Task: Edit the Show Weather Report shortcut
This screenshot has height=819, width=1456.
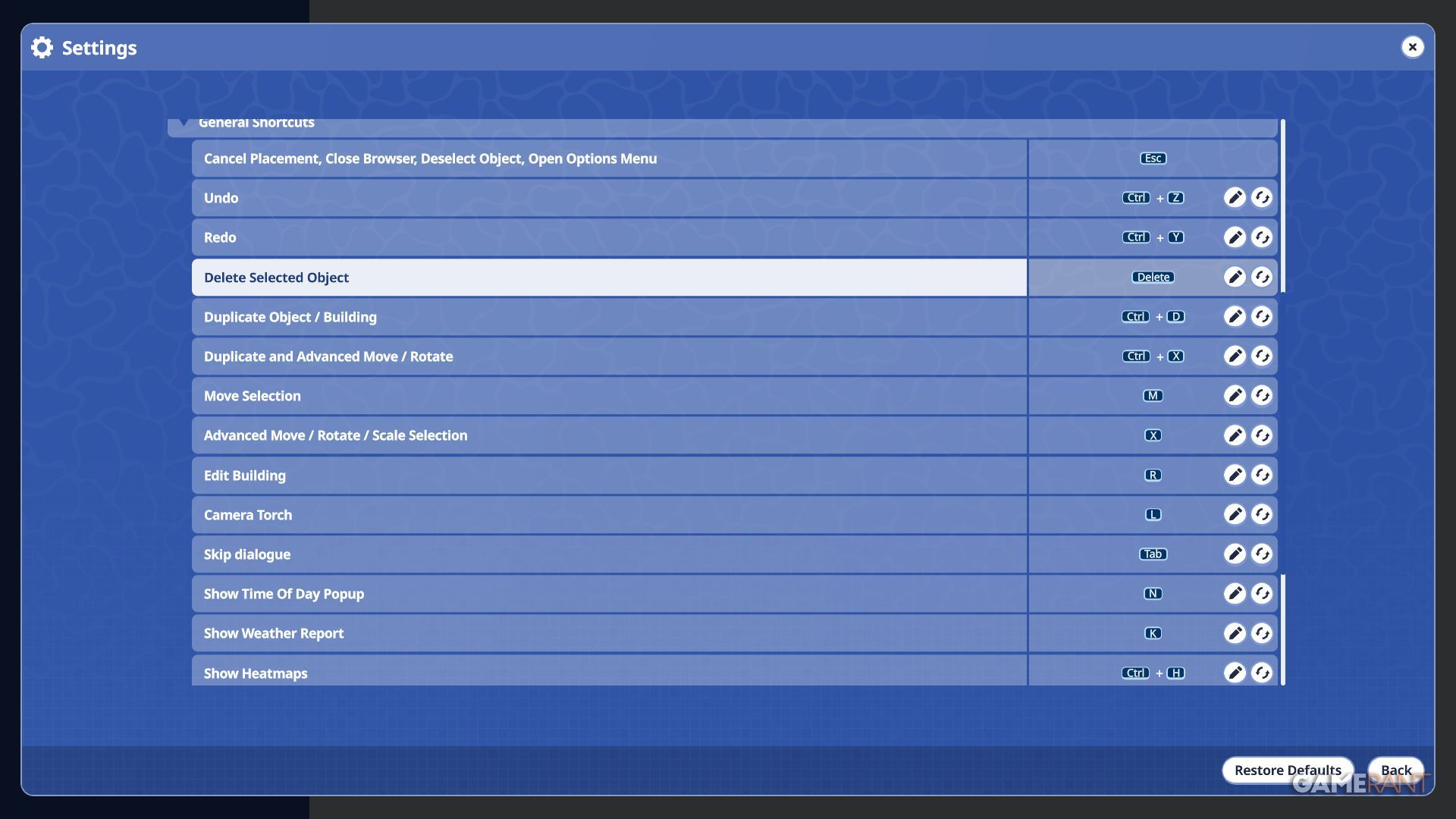Action: pyautogui.click(x=1235, y=633)
